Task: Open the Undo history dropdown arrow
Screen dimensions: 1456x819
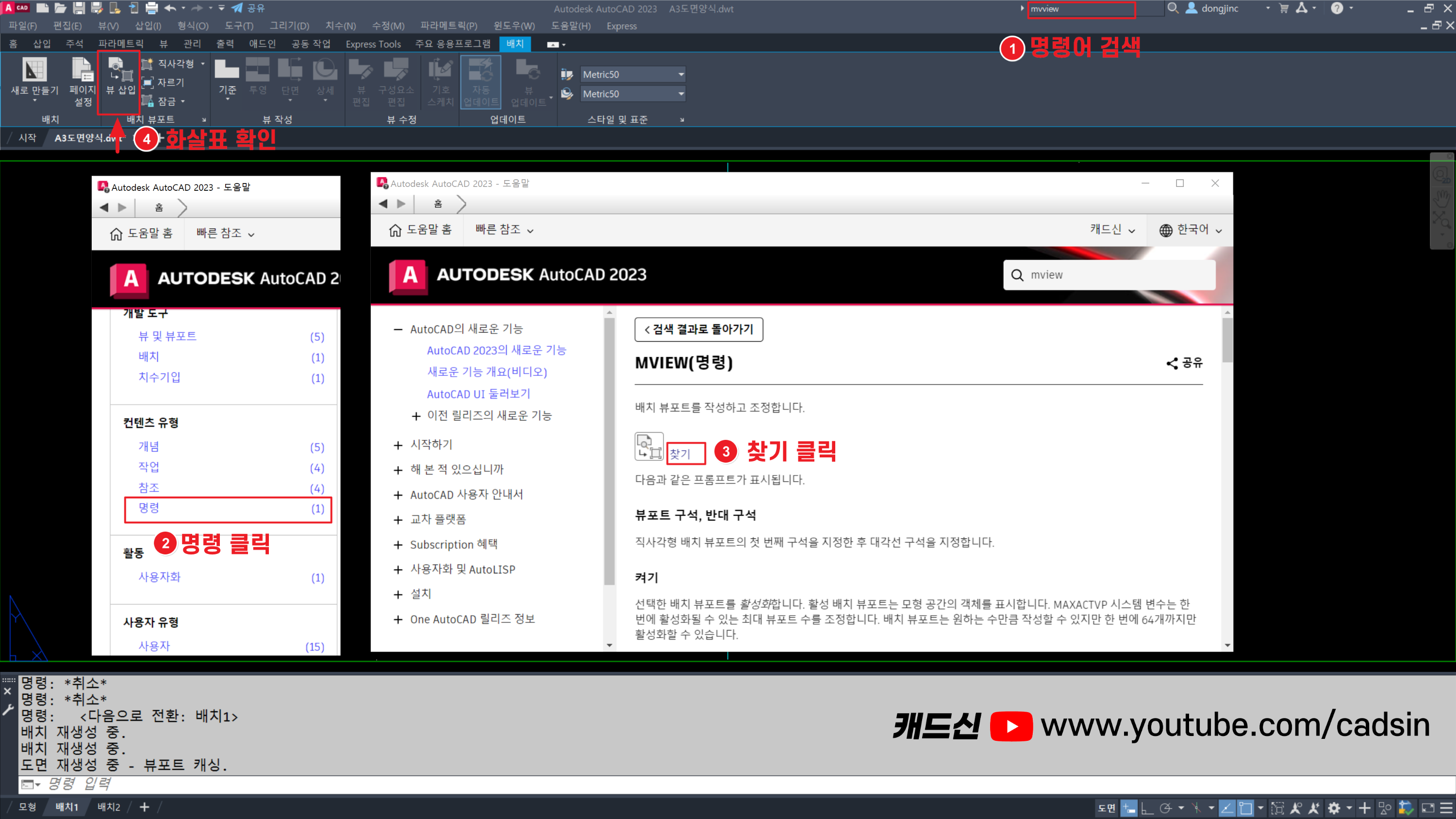Action: pyautogui.click(x=183, y=8)
